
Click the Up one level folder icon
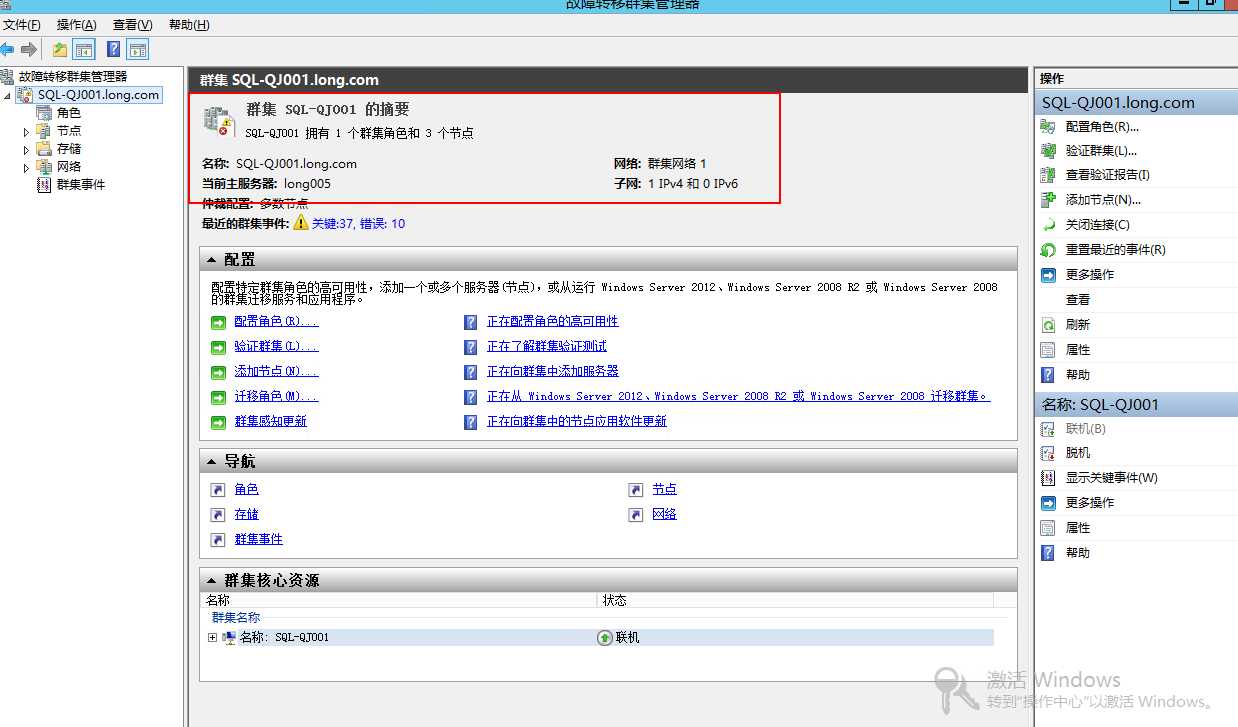pyautogui.click(x=60, y=49)
